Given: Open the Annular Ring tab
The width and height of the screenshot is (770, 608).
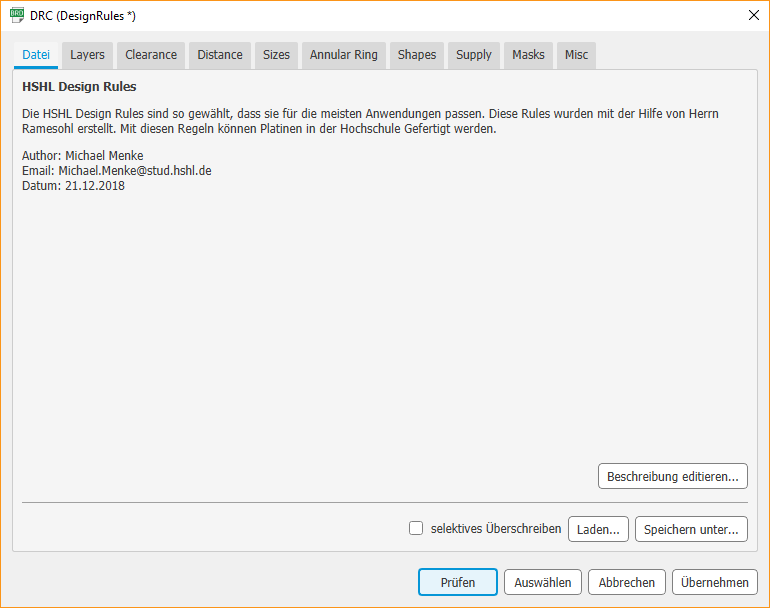Looking at the screenshot, I should pos(344,55).
